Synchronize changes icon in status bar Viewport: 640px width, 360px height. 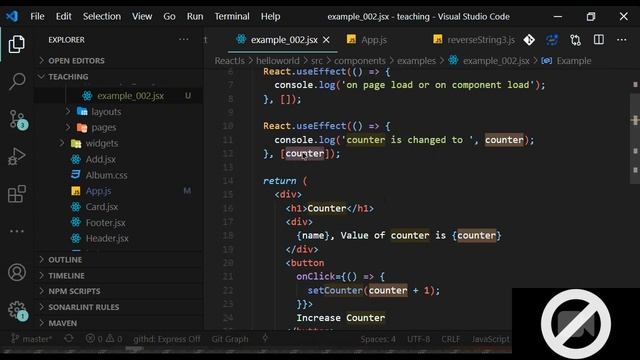point(69,339)
